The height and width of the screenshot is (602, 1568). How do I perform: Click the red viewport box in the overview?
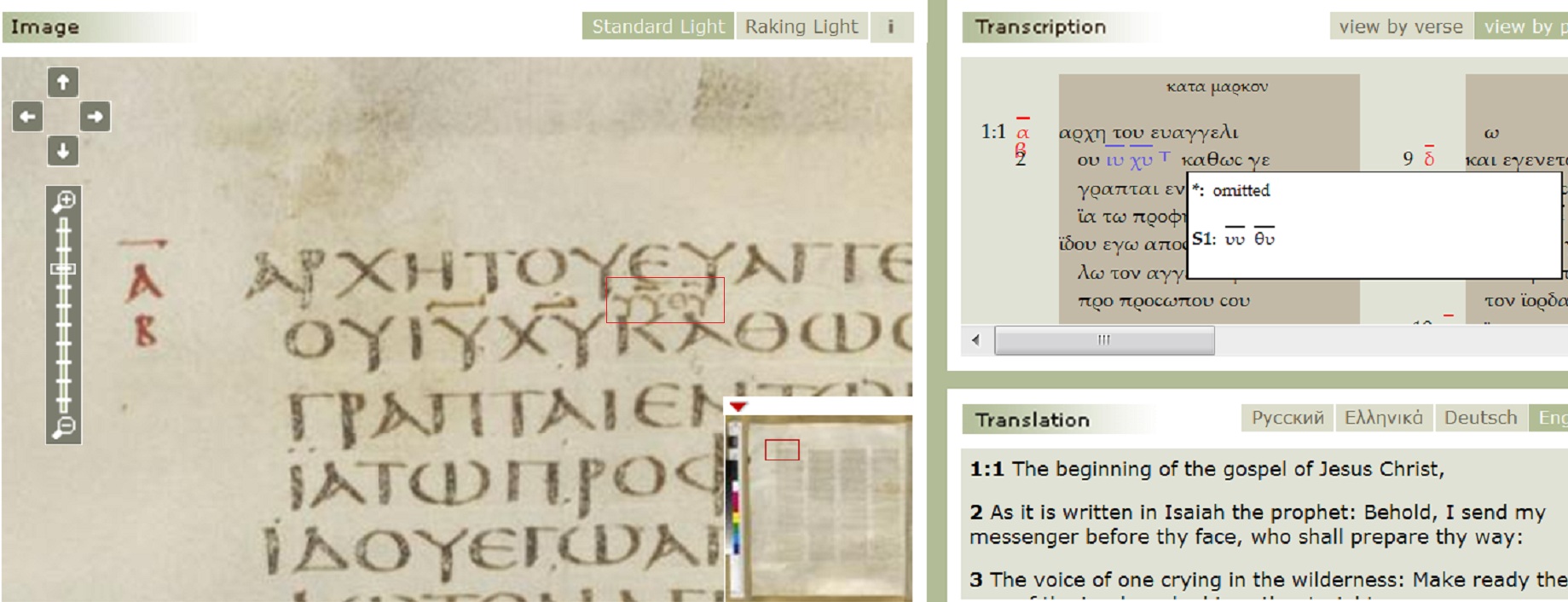coord(782,449)
